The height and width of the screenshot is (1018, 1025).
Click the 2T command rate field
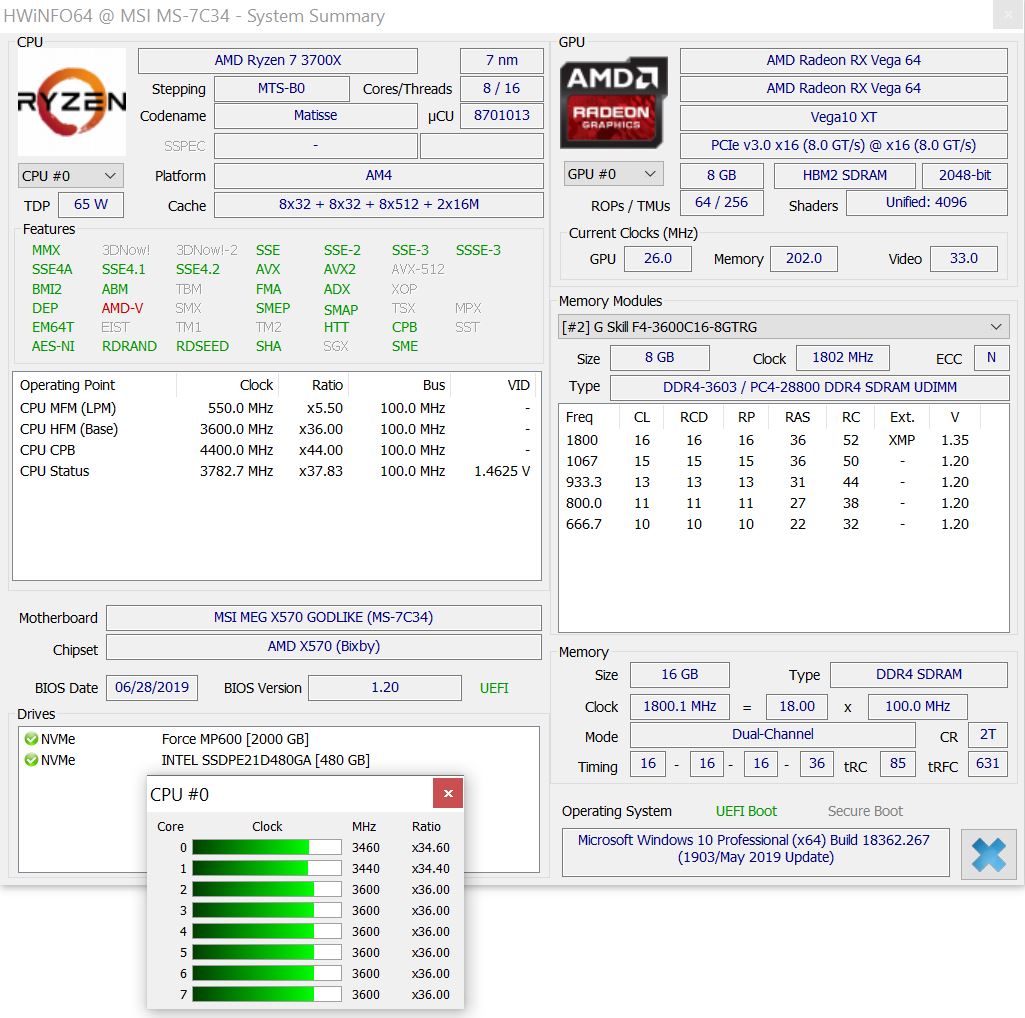987,734
